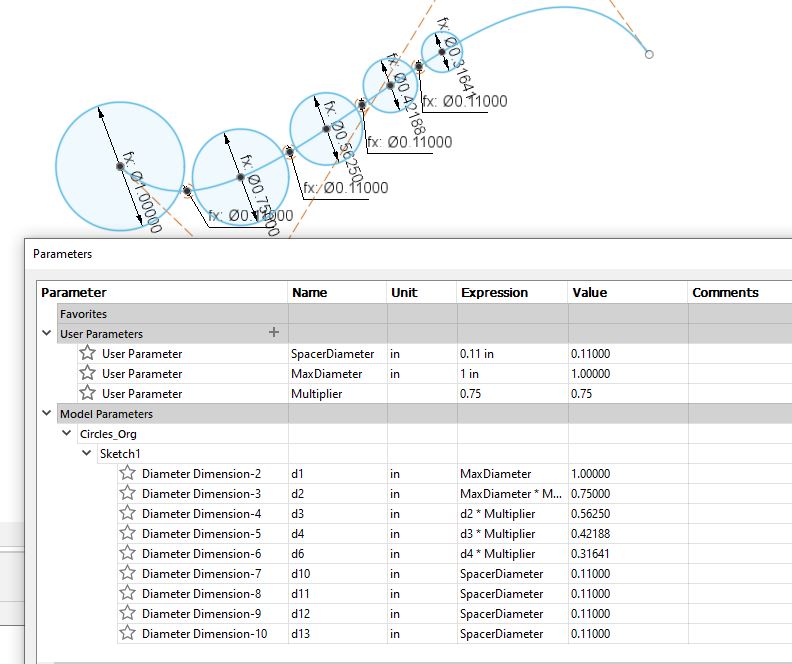Screen dimensions: 792x664
Task: Click the Unit column header
Action: (404, 293)
